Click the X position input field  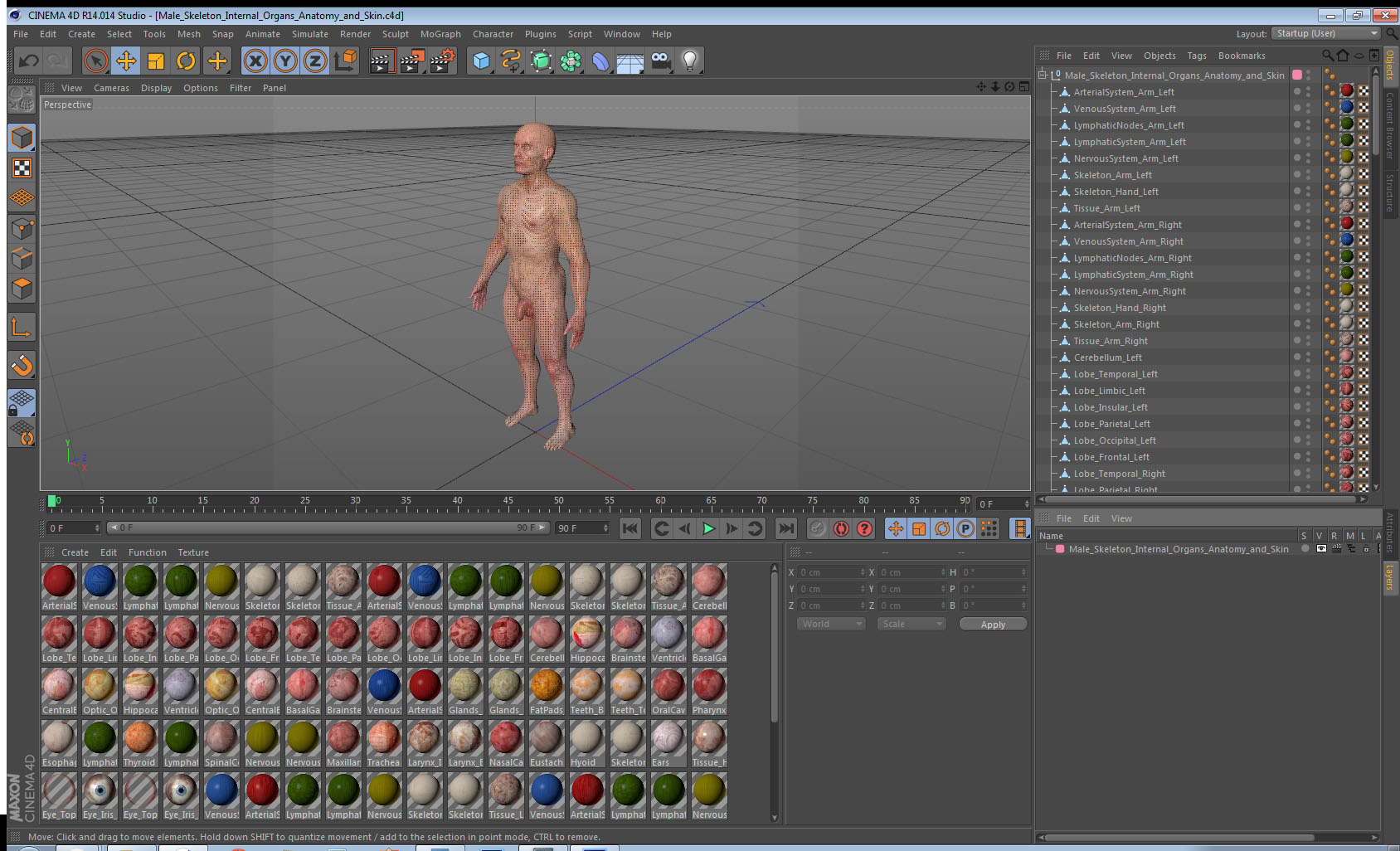click(832, 572)
